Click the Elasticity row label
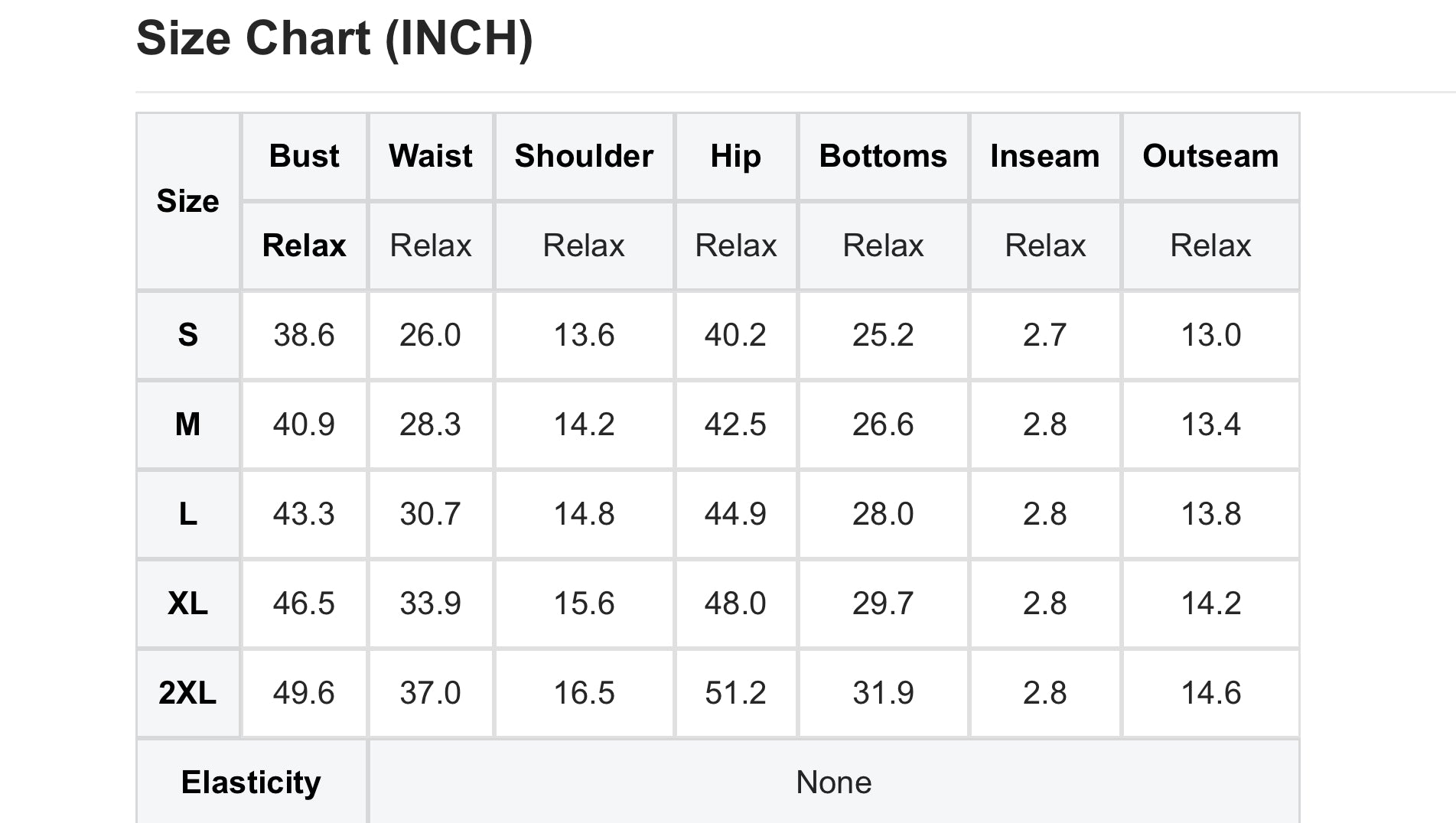1456x823 pixels. coord(251,782)
